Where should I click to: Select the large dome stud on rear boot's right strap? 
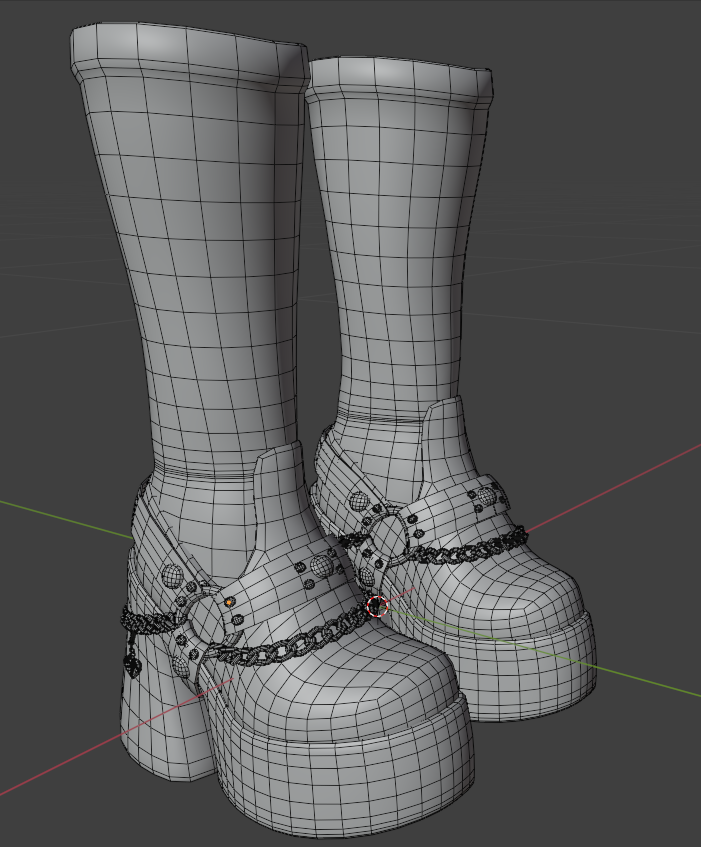[x=485, y=496]
